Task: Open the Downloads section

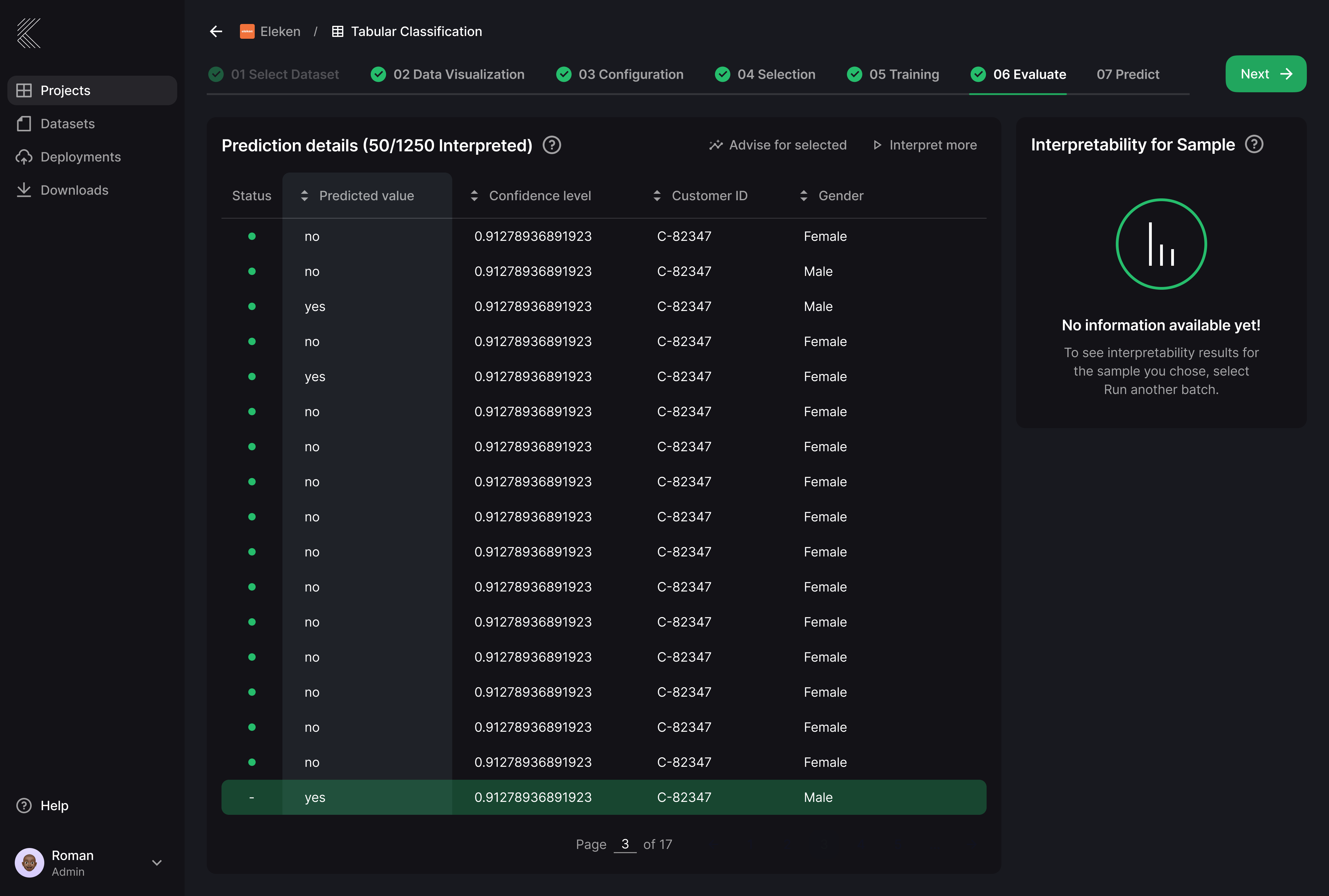Action: (75, 190)
